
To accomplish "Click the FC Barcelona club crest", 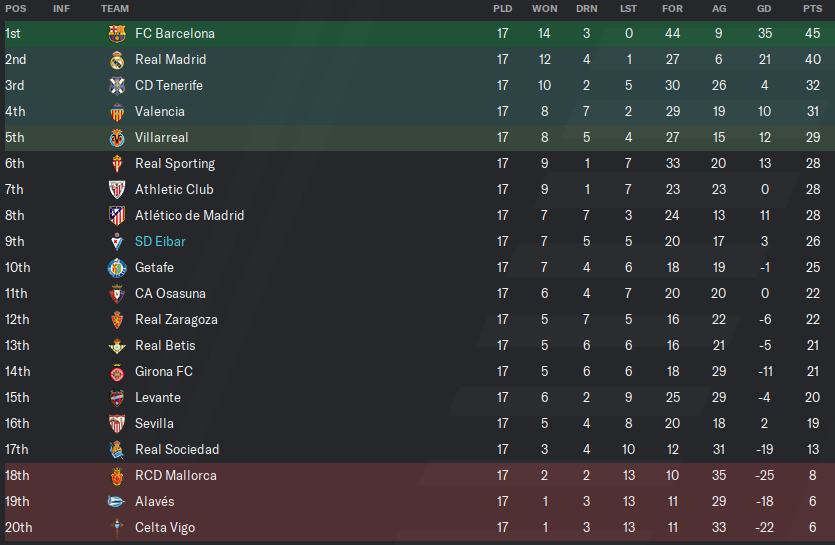I will [117, 34].
